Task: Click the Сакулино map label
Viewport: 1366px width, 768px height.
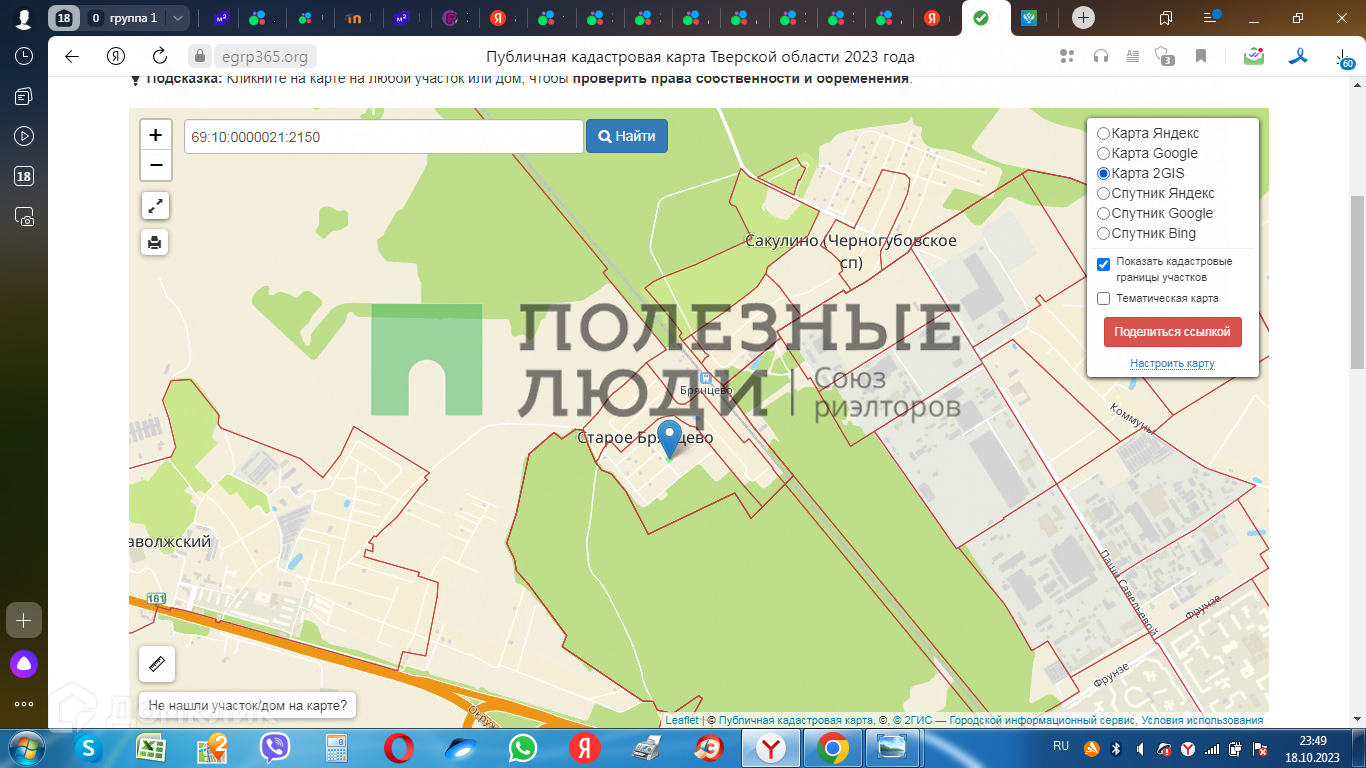Action: [x=851, y=251]
